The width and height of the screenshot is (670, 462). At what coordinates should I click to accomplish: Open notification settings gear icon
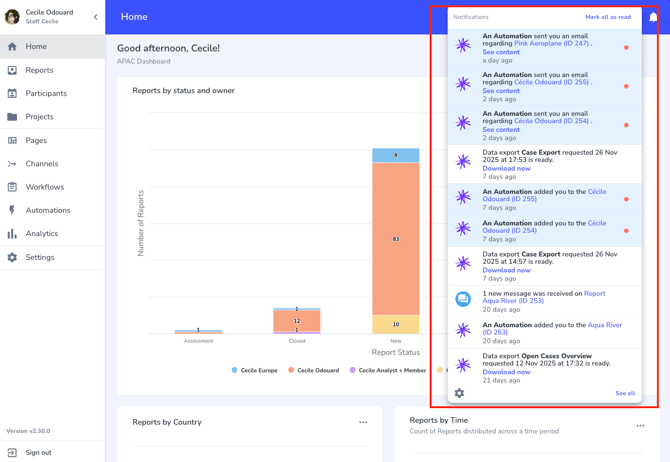(x=459, y=393)
